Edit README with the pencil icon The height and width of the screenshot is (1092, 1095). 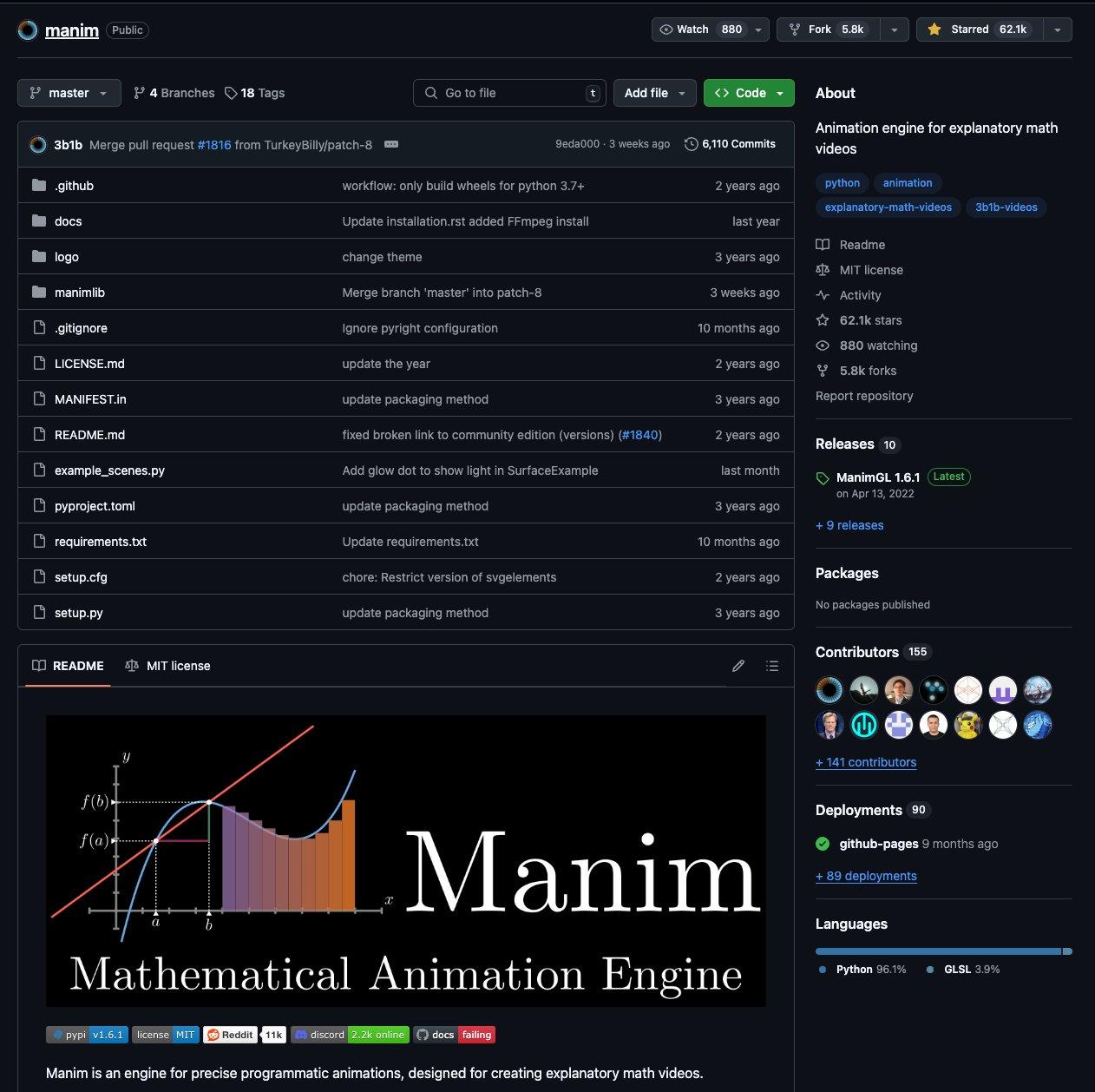click(738, 666)
